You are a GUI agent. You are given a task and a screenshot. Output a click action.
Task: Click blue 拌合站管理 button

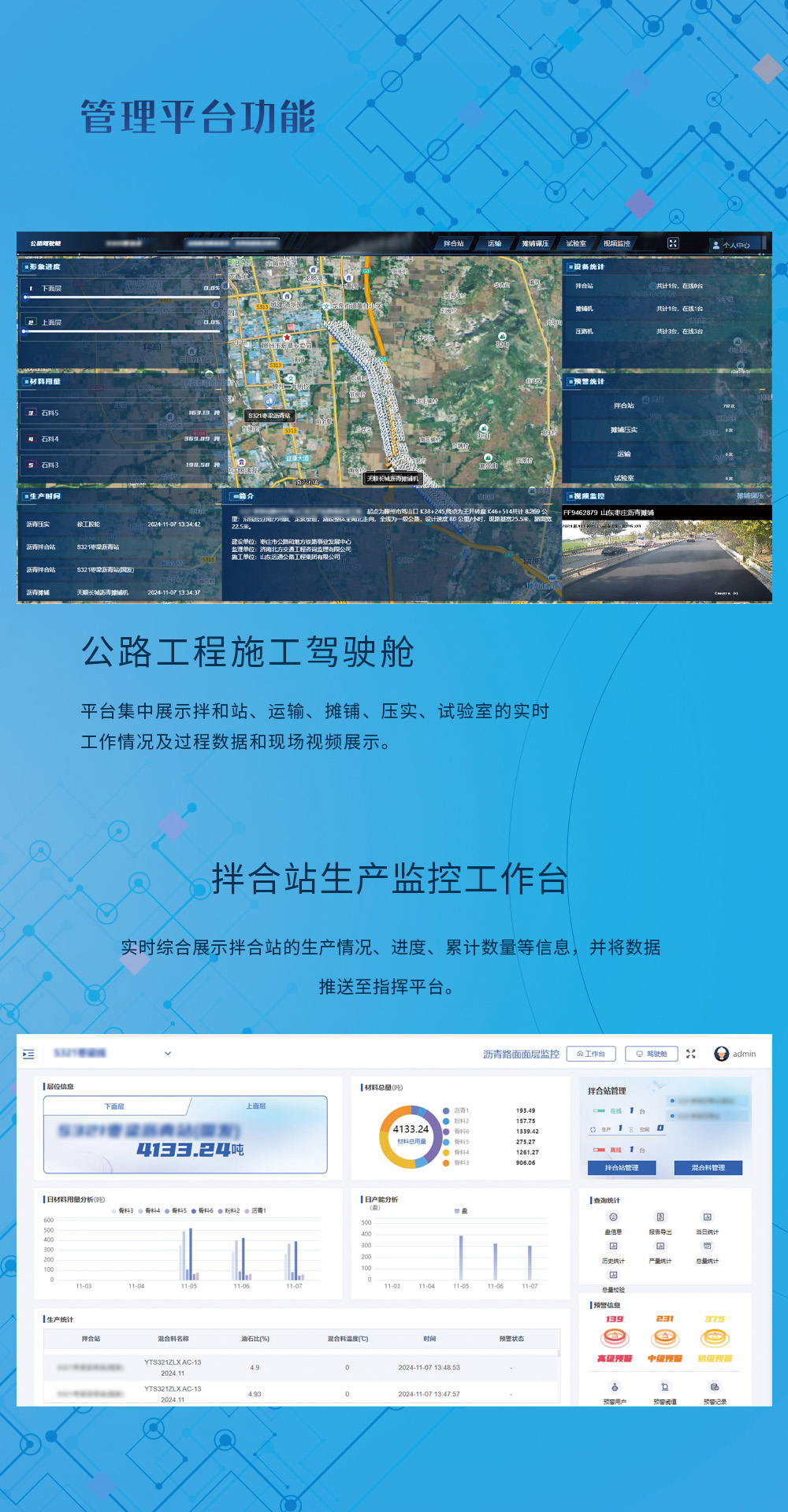622,1168
